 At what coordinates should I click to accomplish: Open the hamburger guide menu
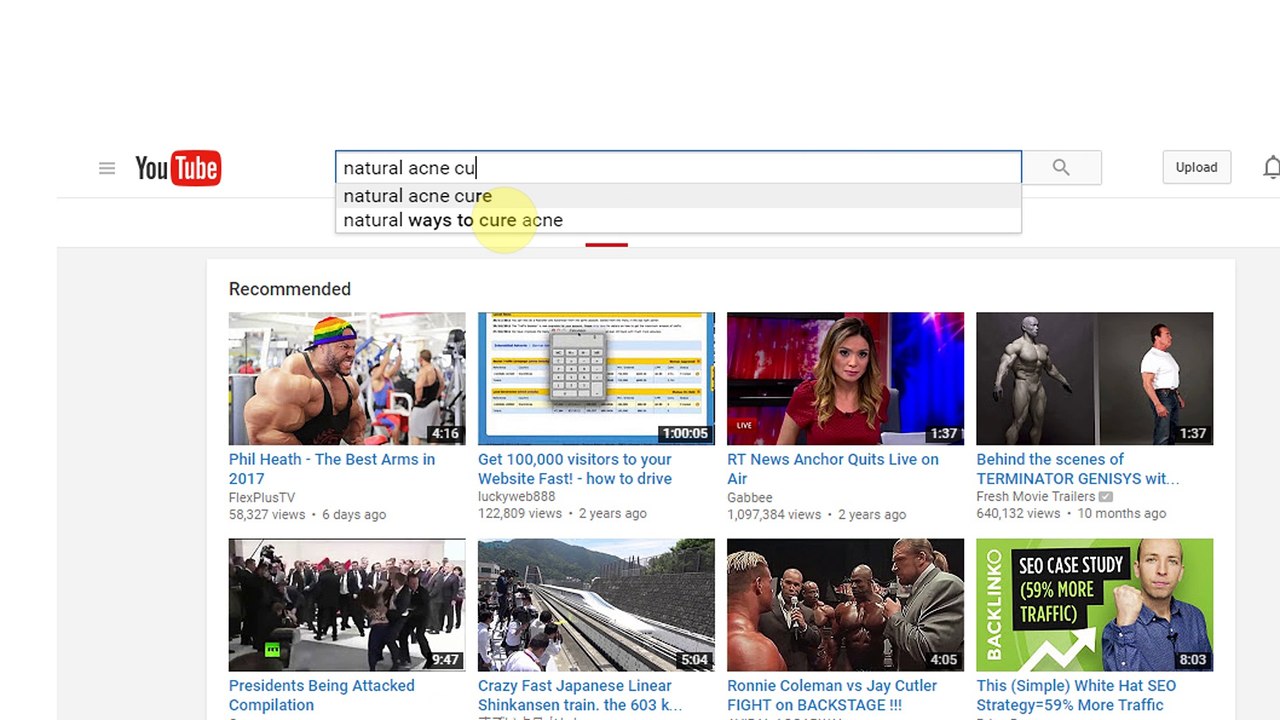coord(107,168)
